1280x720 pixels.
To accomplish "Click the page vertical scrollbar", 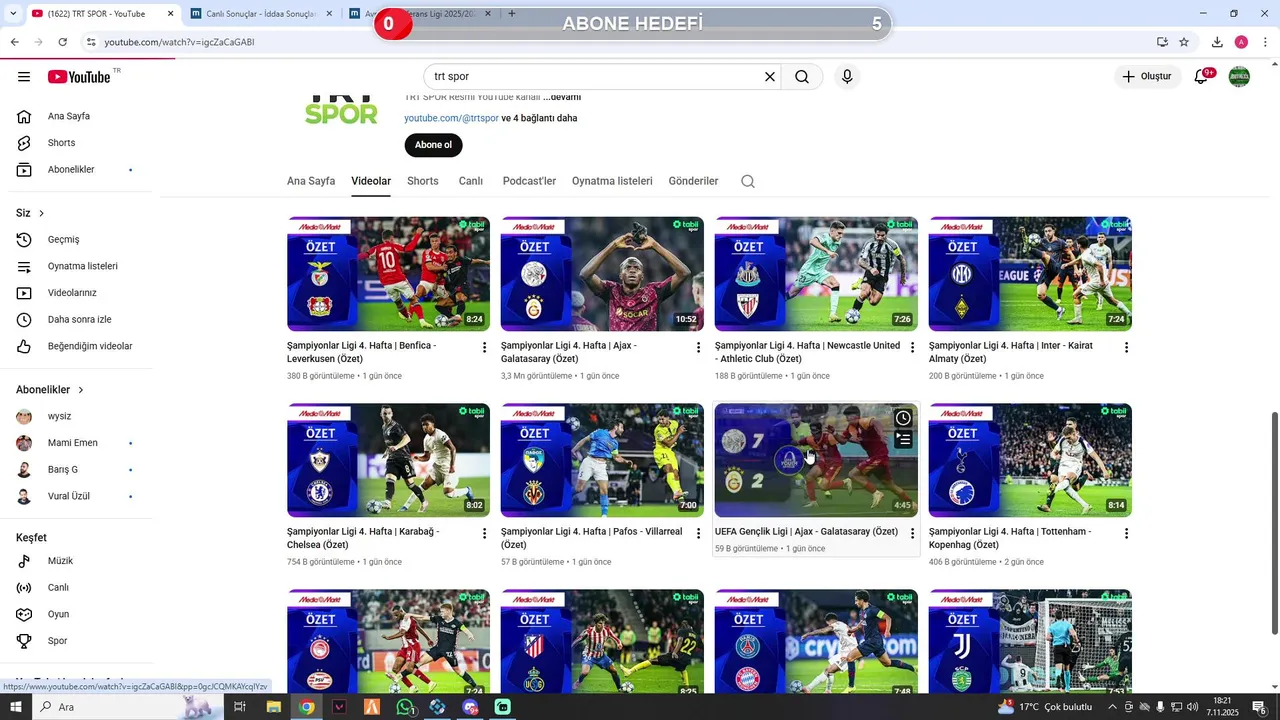I will click(1274, 522).
